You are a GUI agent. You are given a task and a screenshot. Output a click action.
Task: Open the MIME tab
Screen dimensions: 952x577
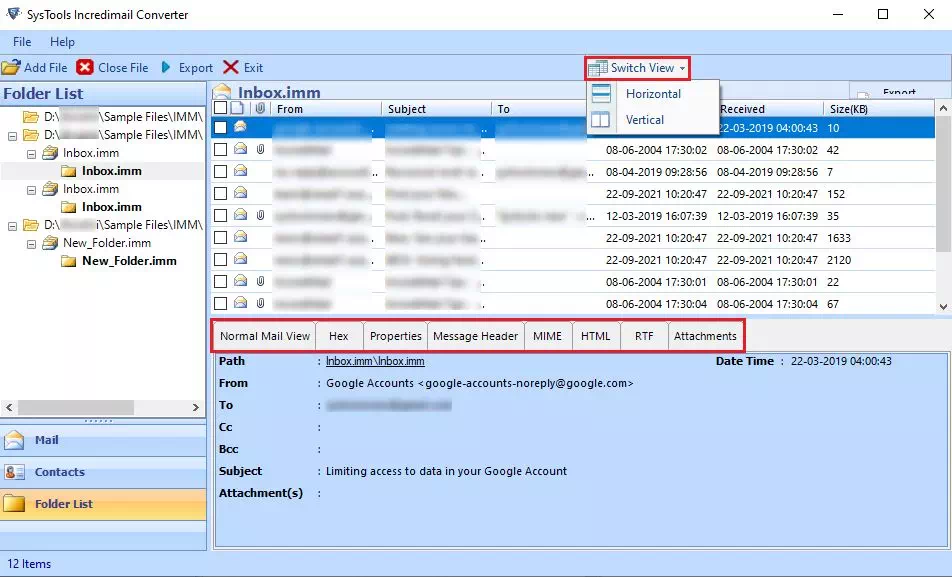pyautogui.click(x=547, y=336)
